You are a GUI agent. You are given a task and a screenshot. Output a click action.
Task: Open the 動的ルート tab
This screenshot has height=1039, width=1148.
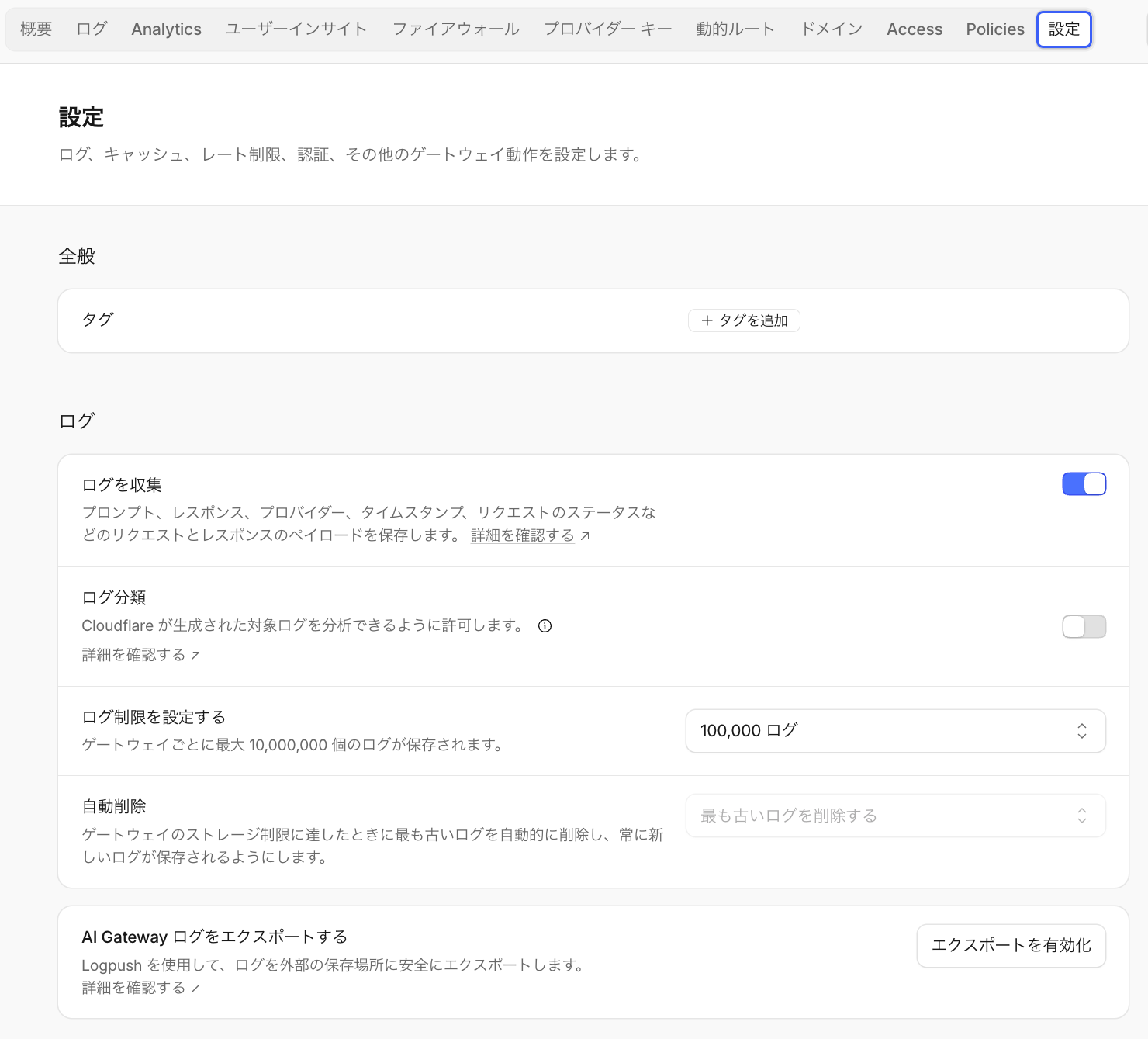(x=735, y=29)
